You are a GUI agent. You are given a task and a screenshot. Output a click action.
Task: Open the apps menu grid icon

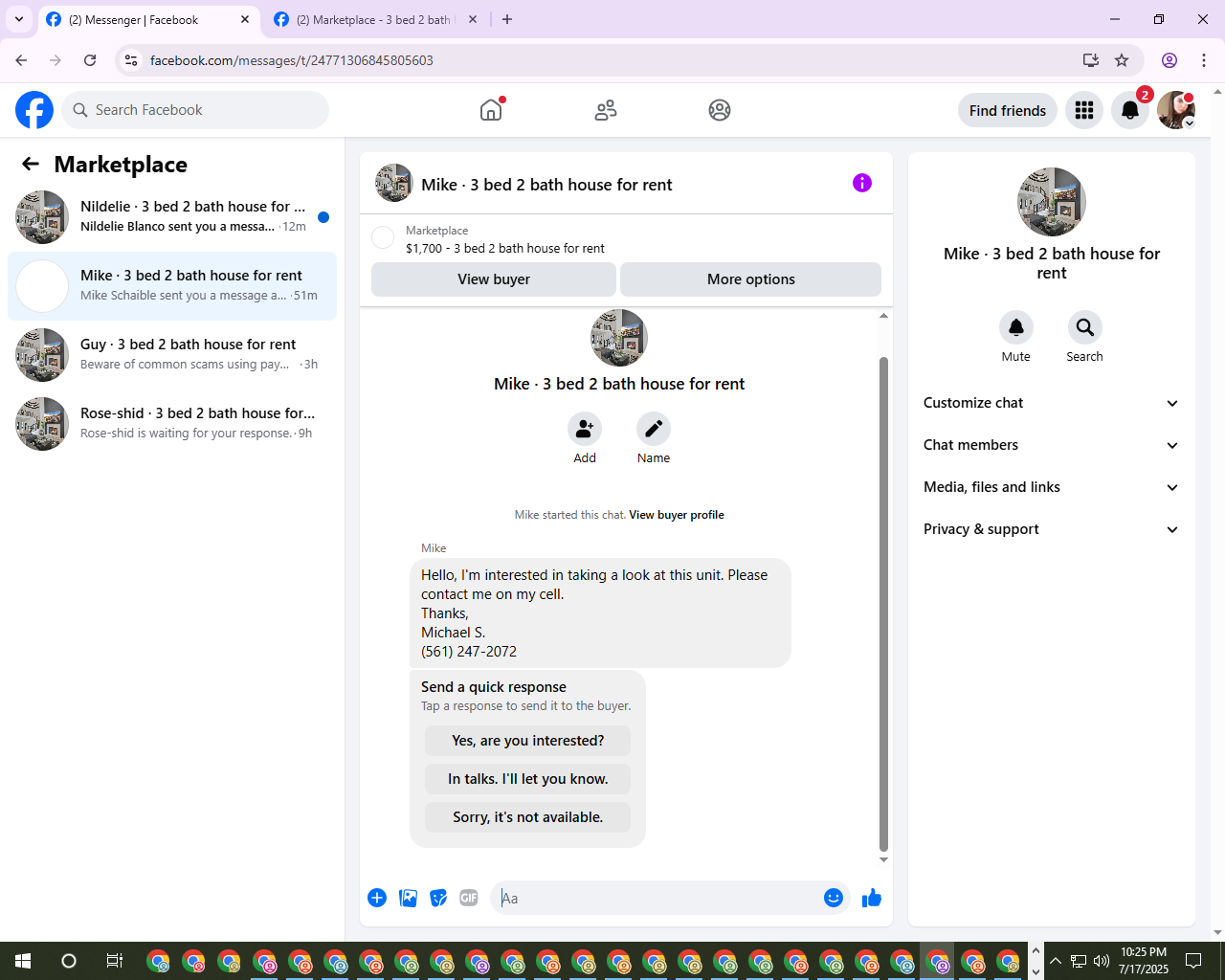pyautogui.click(x=1084, y=110)
